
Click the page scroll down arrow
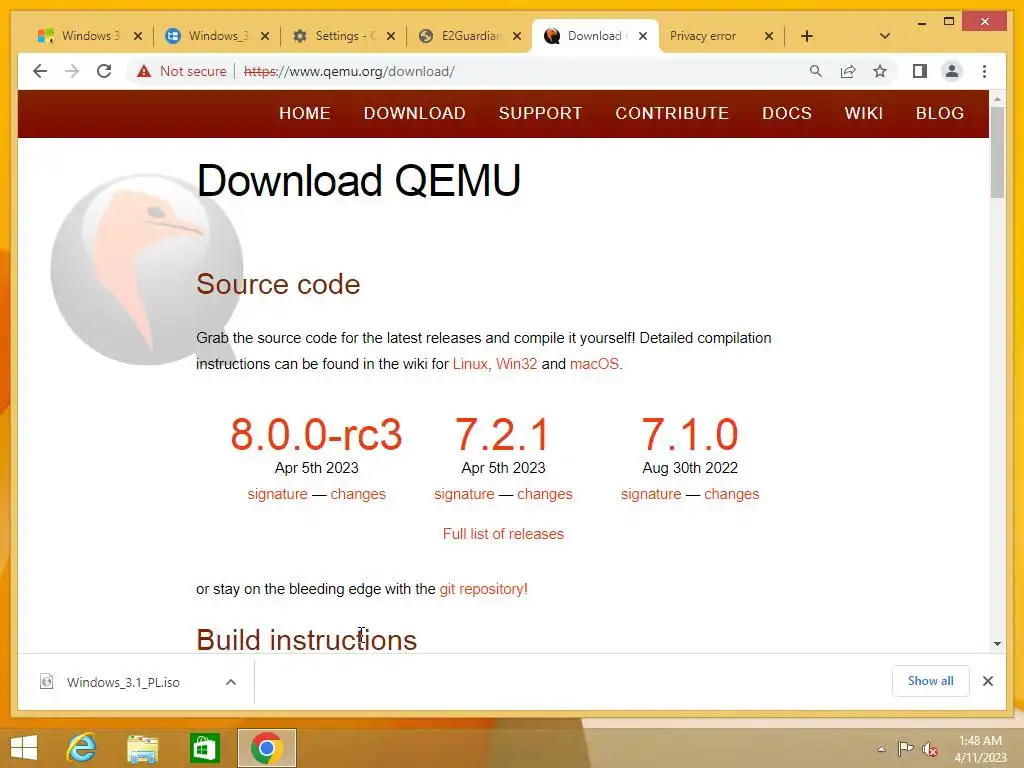point(997,644)
